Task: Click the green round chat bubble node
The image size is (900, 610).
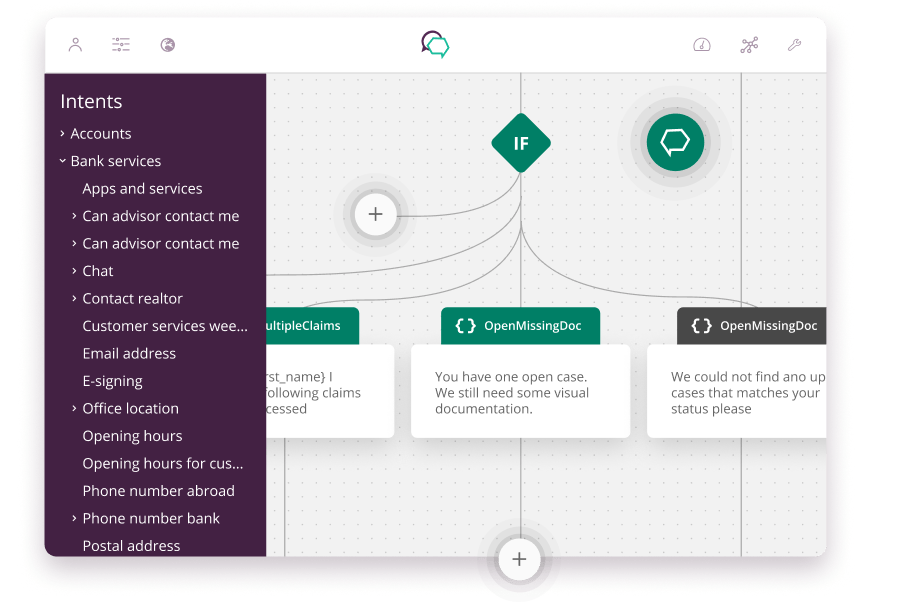Action: [675, 142]
